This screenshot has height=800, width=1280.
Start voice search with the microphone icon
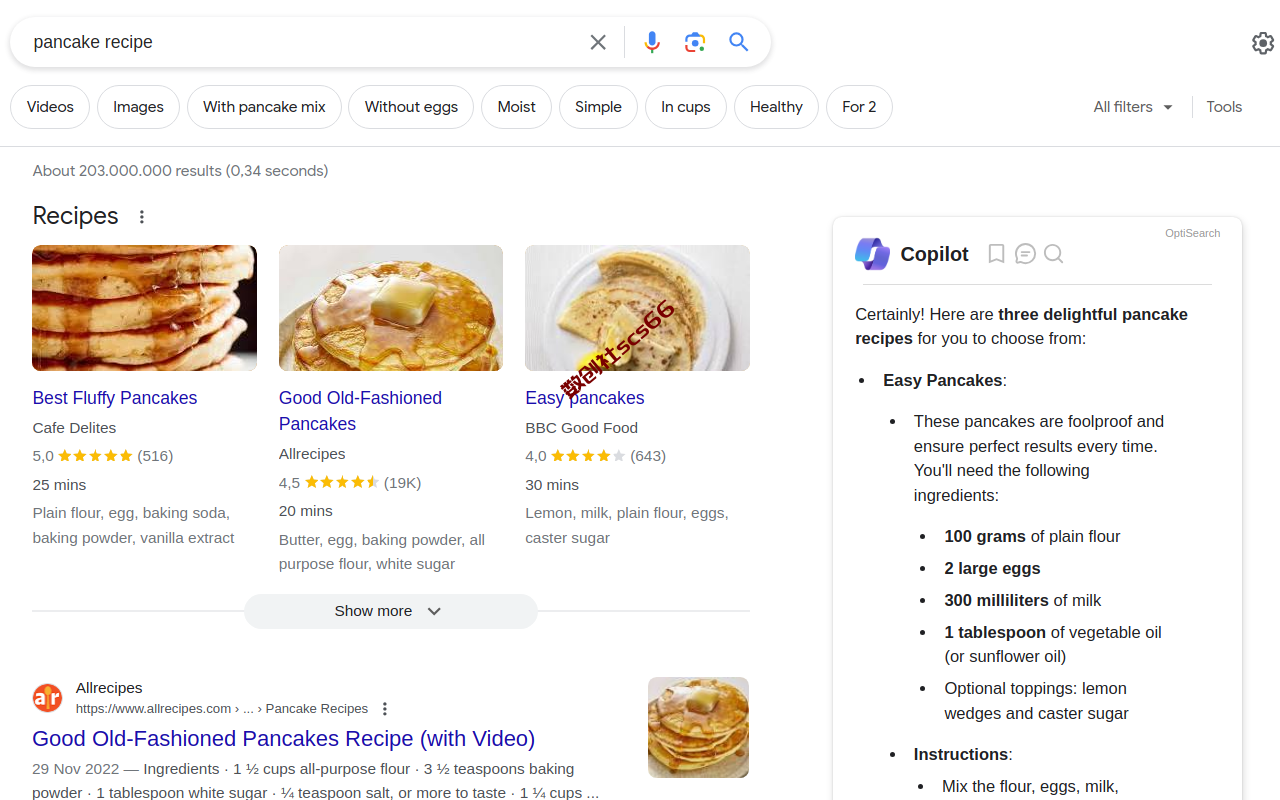(x=652, y=42)
